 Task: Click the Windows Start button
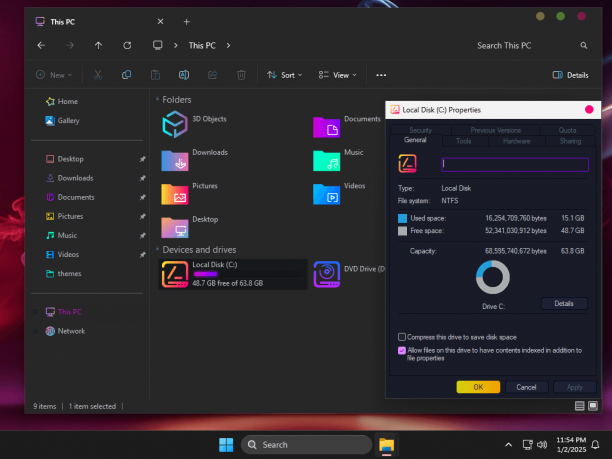pyautogui.click(x=226, y=445)
